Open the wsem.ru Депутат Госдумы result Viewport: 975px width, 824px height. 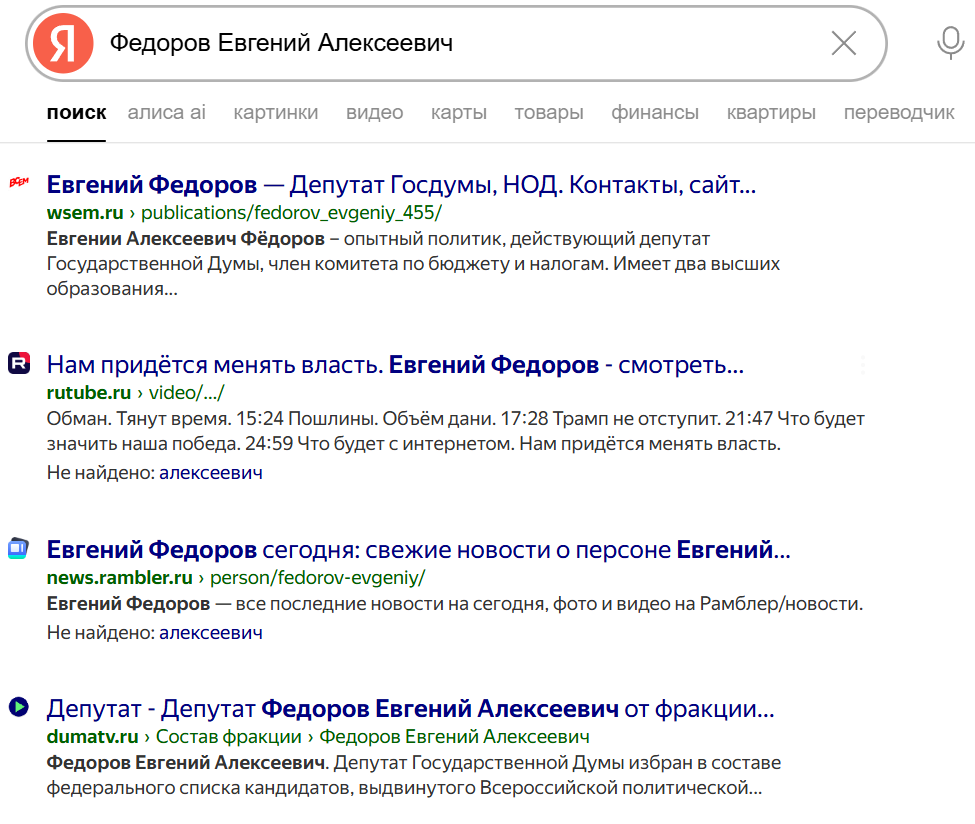pyautogui.click(x=400, y=185)
